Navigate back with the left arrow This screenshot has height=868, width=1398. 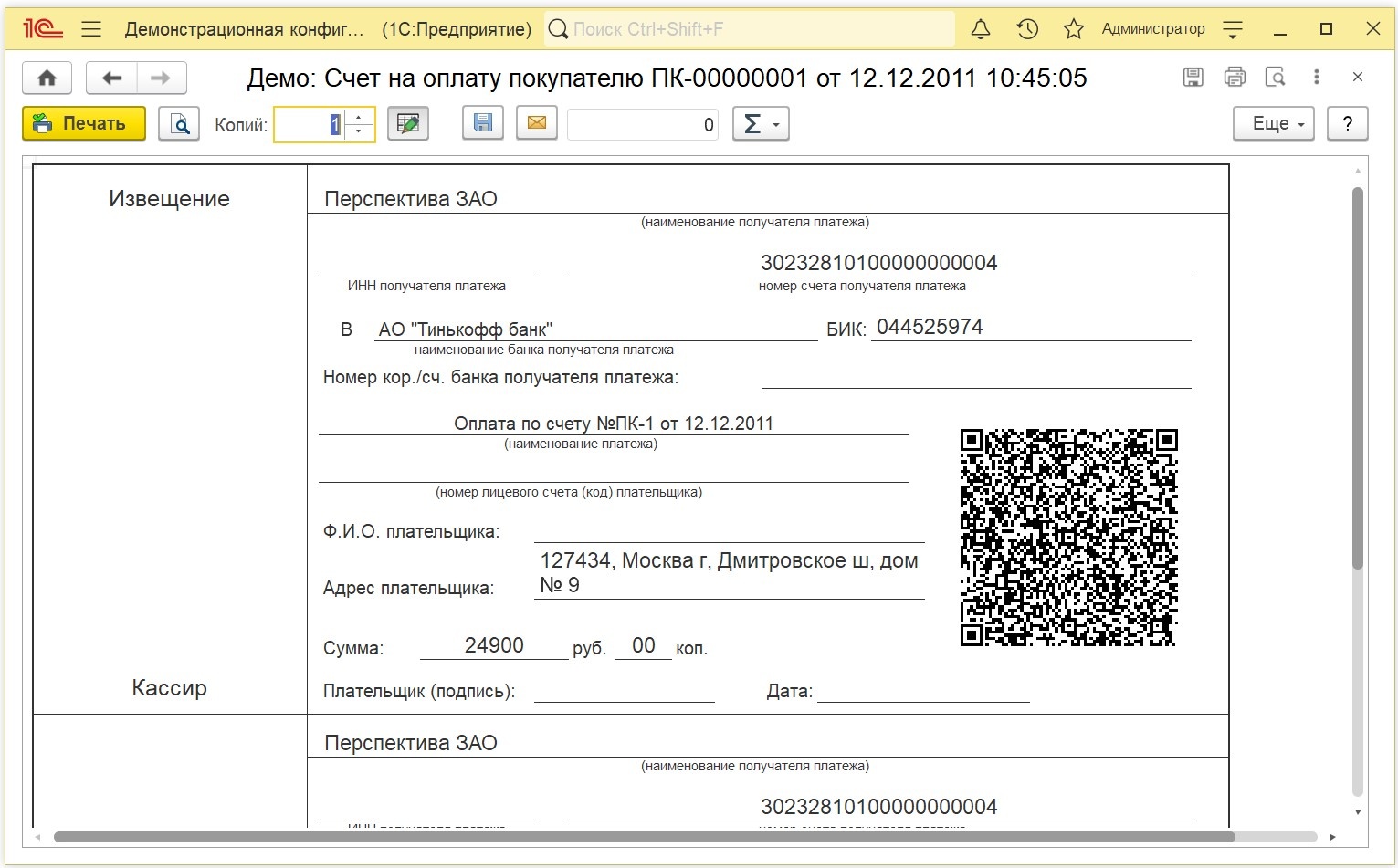tap(111, 78)
